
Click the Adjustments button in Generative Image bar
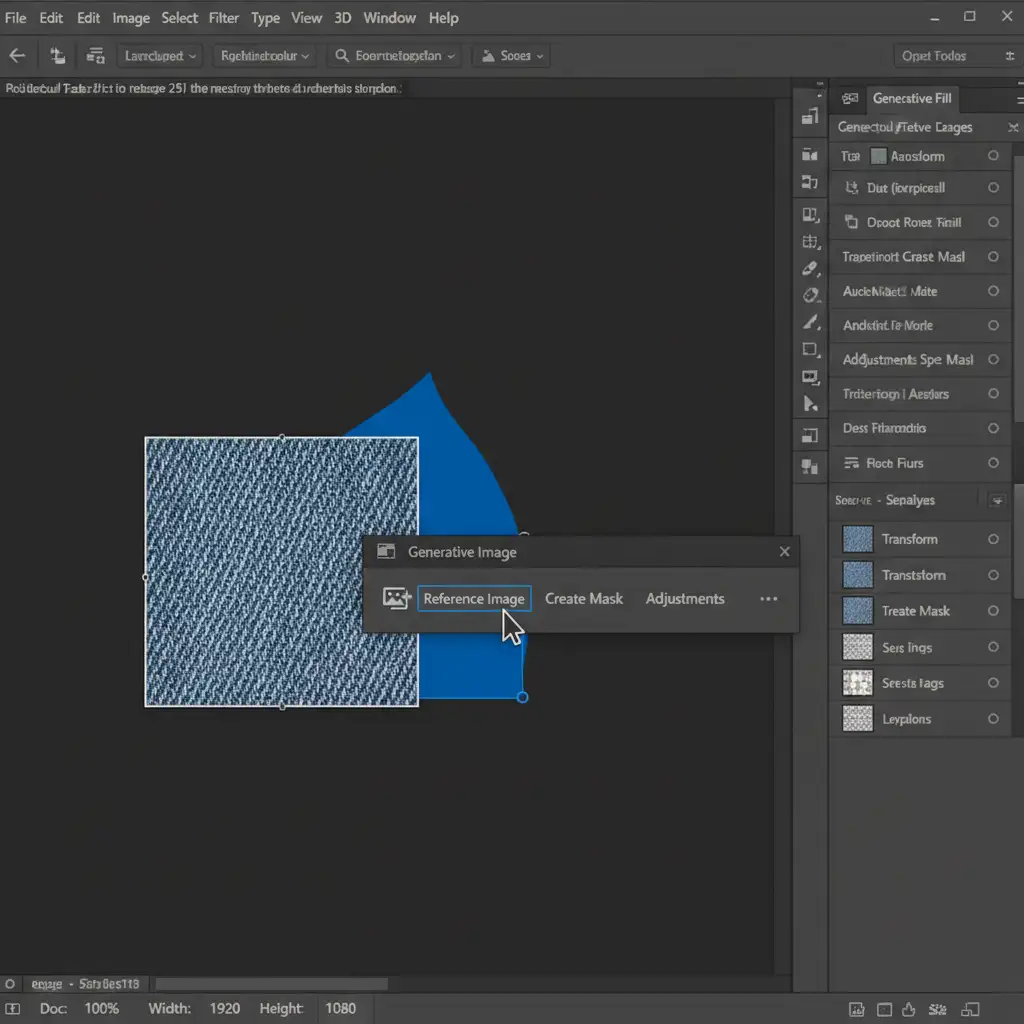[685, 598]
